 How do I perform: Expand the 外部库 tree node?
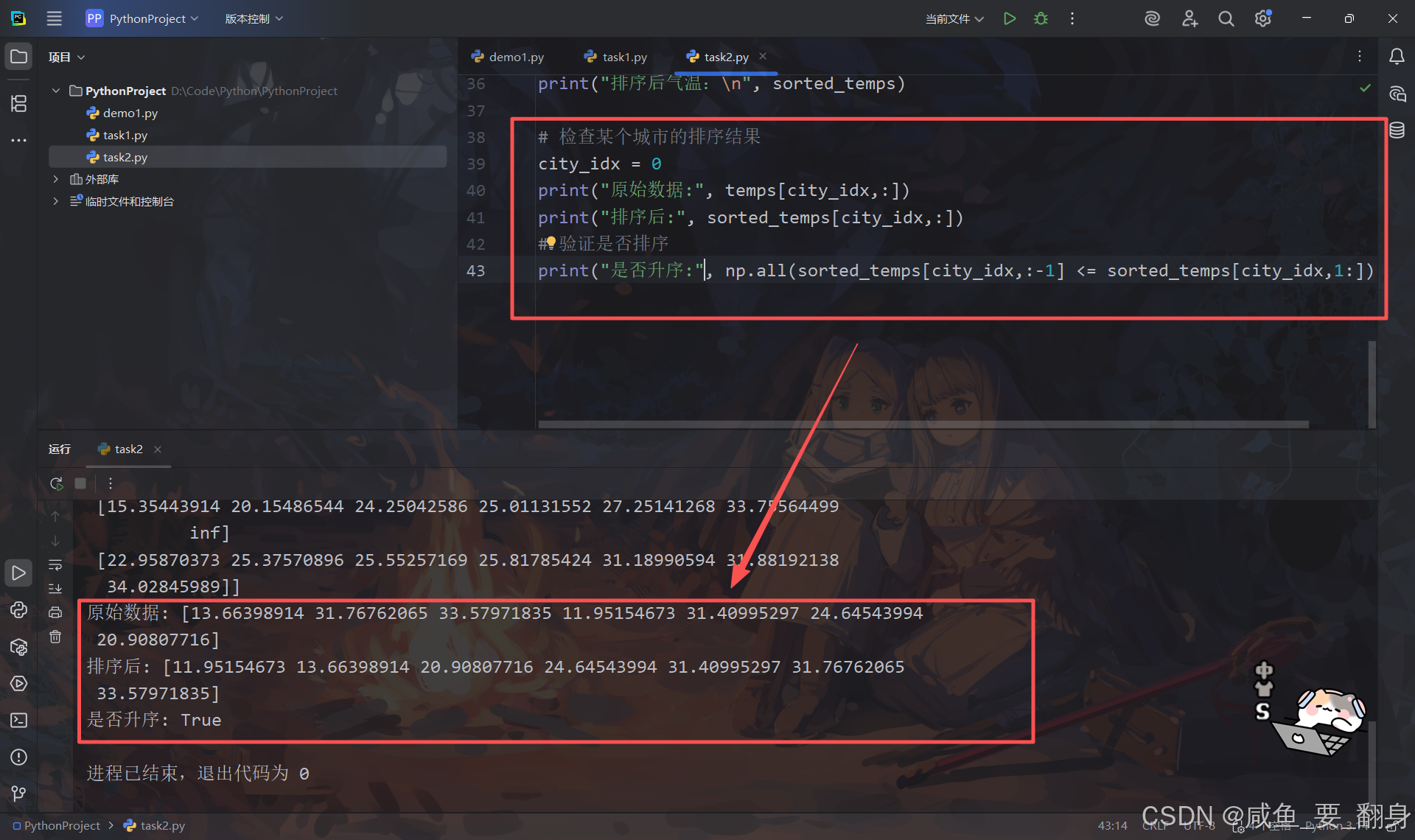pos(55,179)
